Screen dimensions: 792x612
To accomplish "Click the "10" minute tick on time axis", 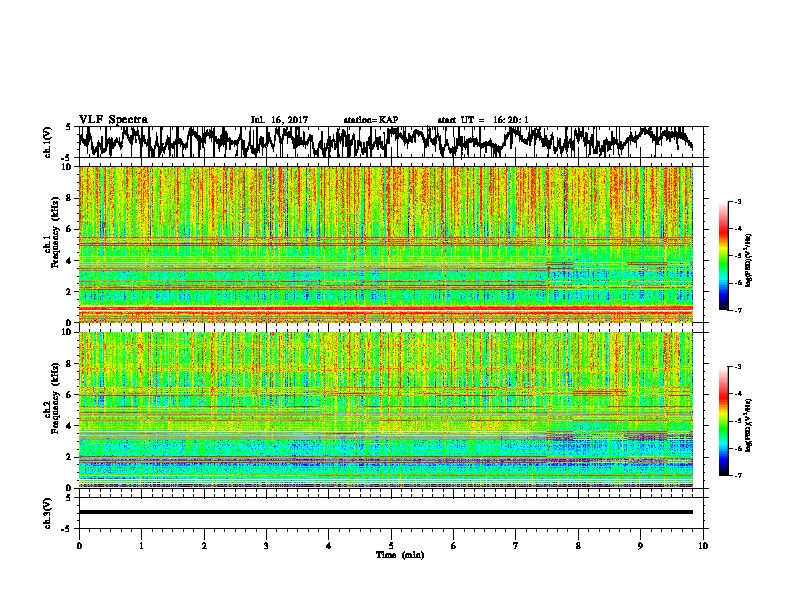I will click(703, 546).
